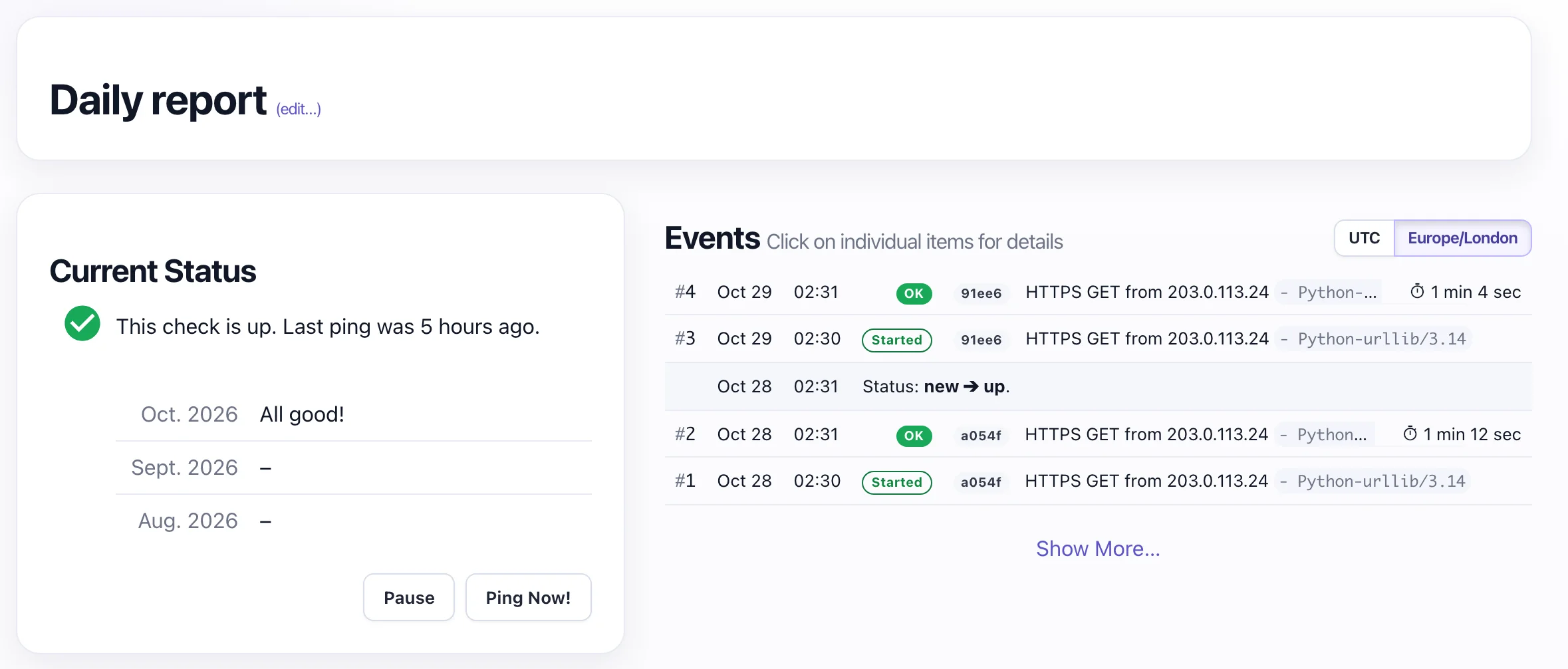
Task: Open event #1 HTTPS GET details
Action: point(1146,481)
